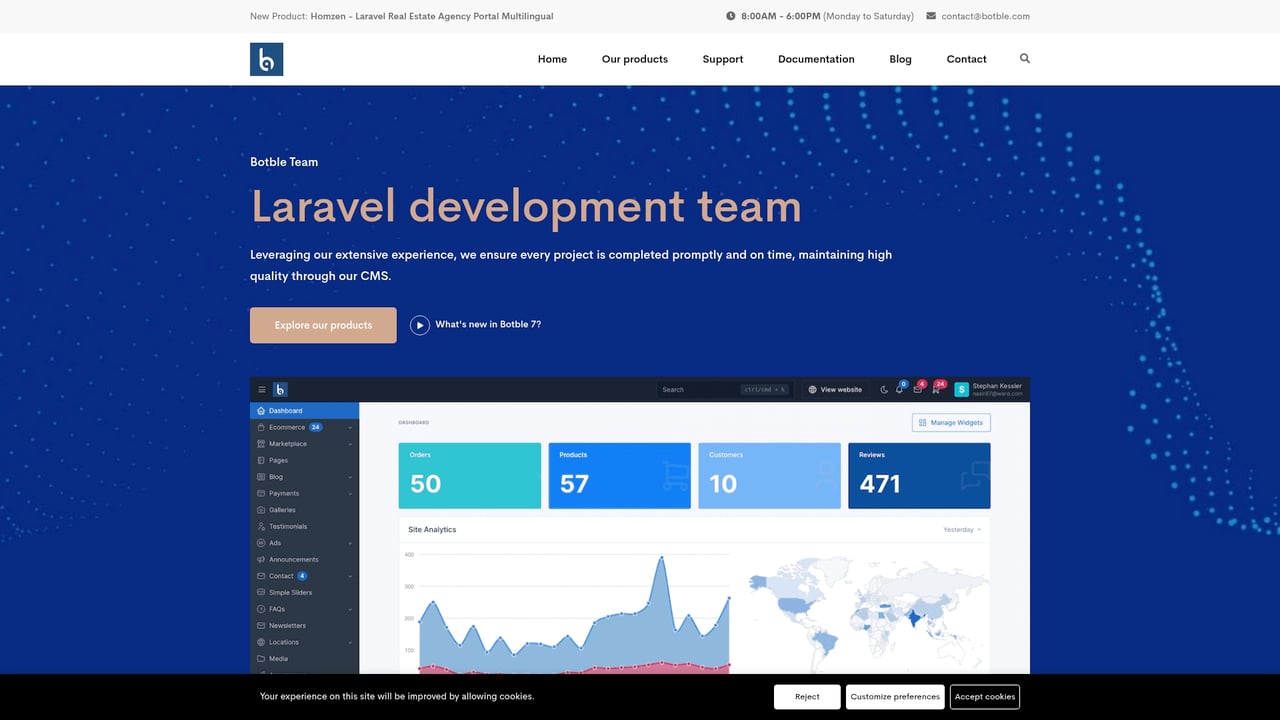This screenshot has width=1280, height=720.
Task: Toggle dark mode with the moon icon
Action: (x=884, y=390)
